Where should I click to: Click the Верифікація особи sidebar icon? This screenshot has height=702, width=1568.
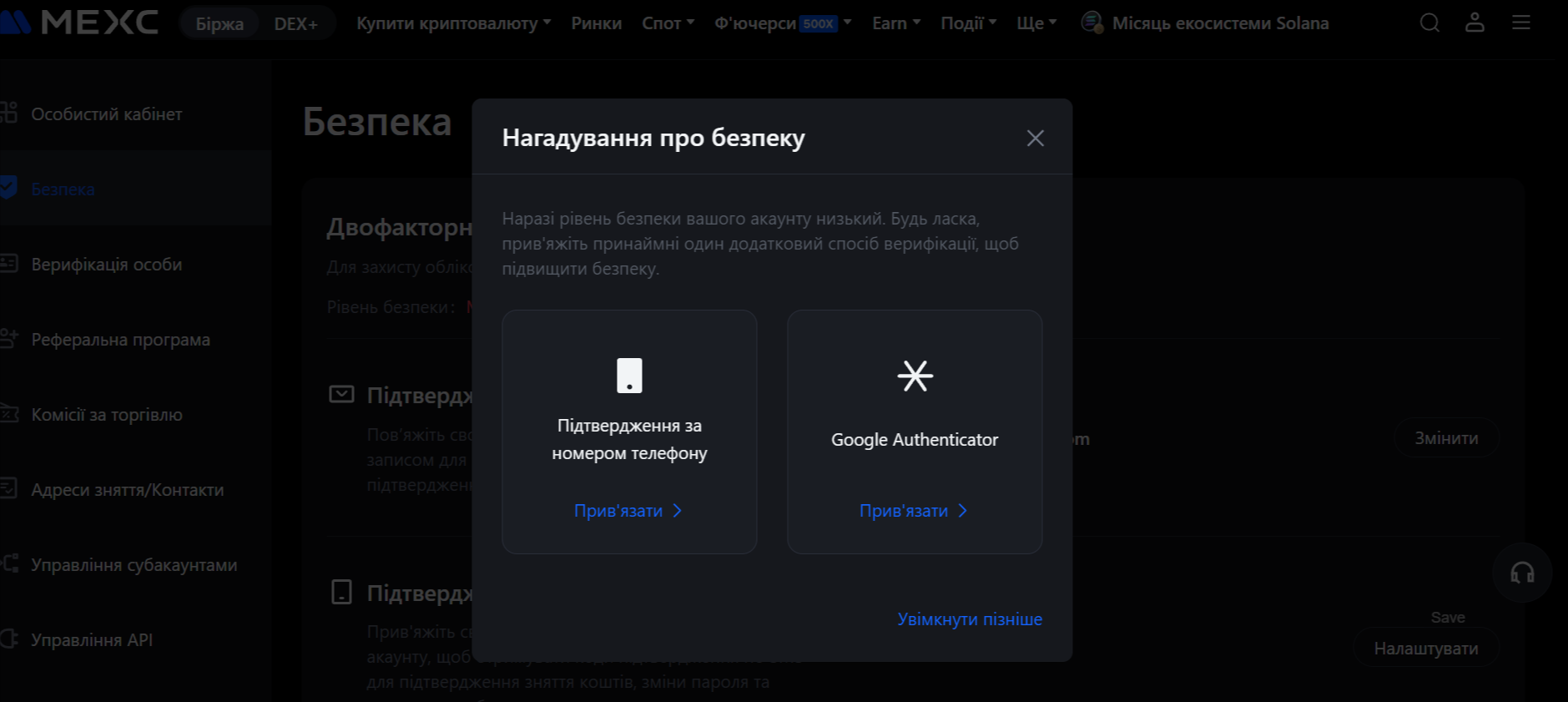8,264
